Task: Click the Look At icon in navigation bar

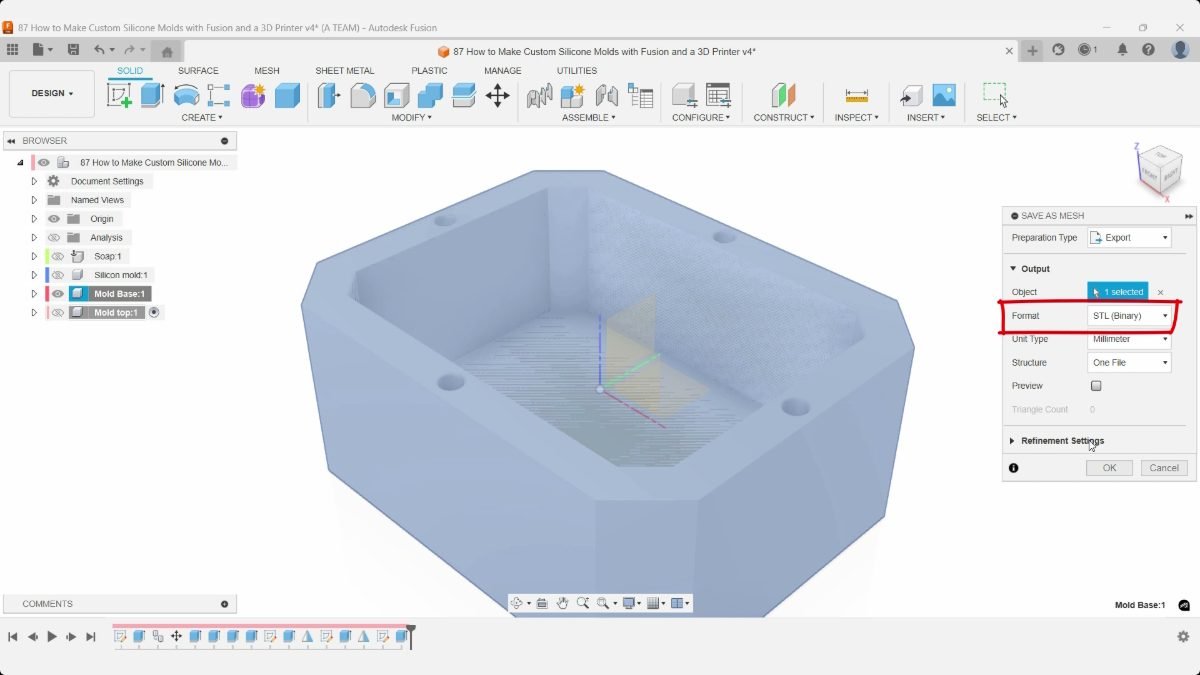Action: pos(542,603)
